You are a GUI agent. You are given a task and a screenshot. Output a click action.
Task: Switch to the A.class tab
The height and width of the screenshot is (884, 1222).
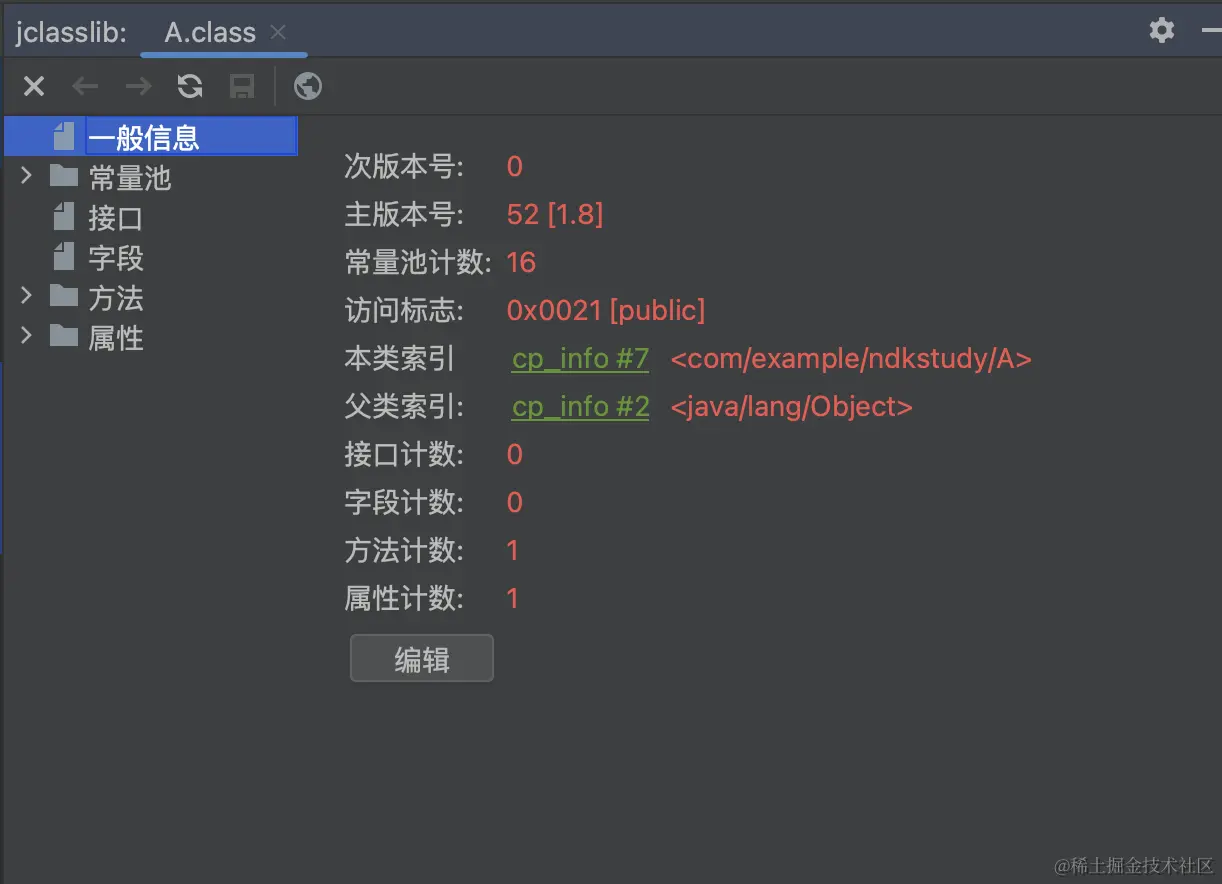click(208, 31)
